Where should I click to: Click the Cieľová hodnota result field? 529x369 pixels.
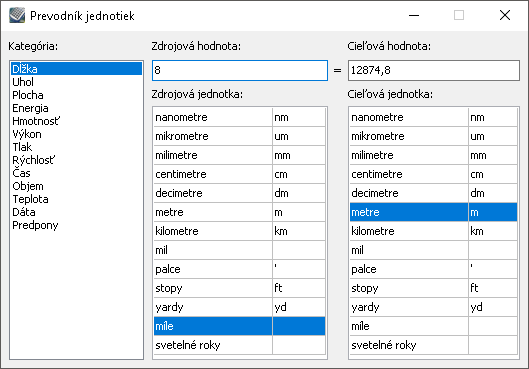(x=434, y=70)
